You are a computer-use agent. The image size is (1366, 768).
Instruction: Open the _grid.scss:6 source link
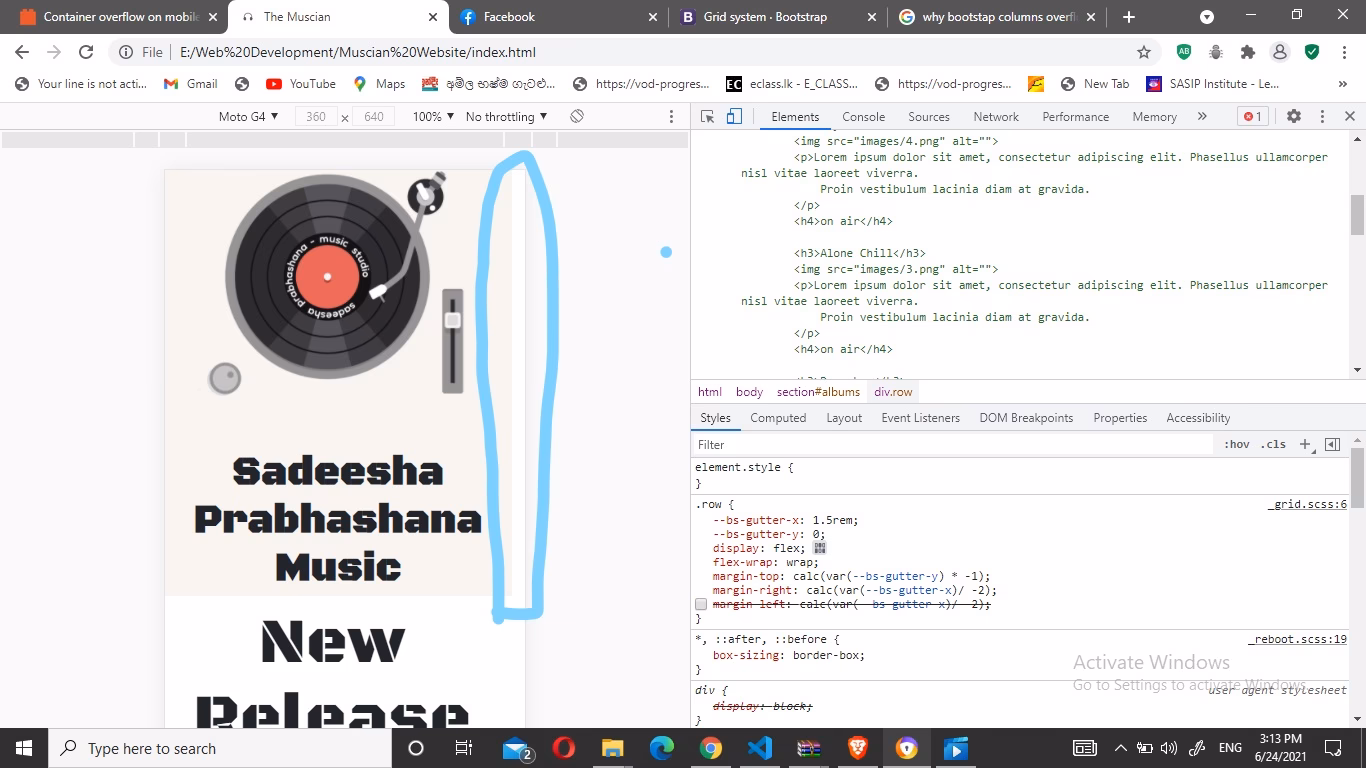pos(1307,504)
